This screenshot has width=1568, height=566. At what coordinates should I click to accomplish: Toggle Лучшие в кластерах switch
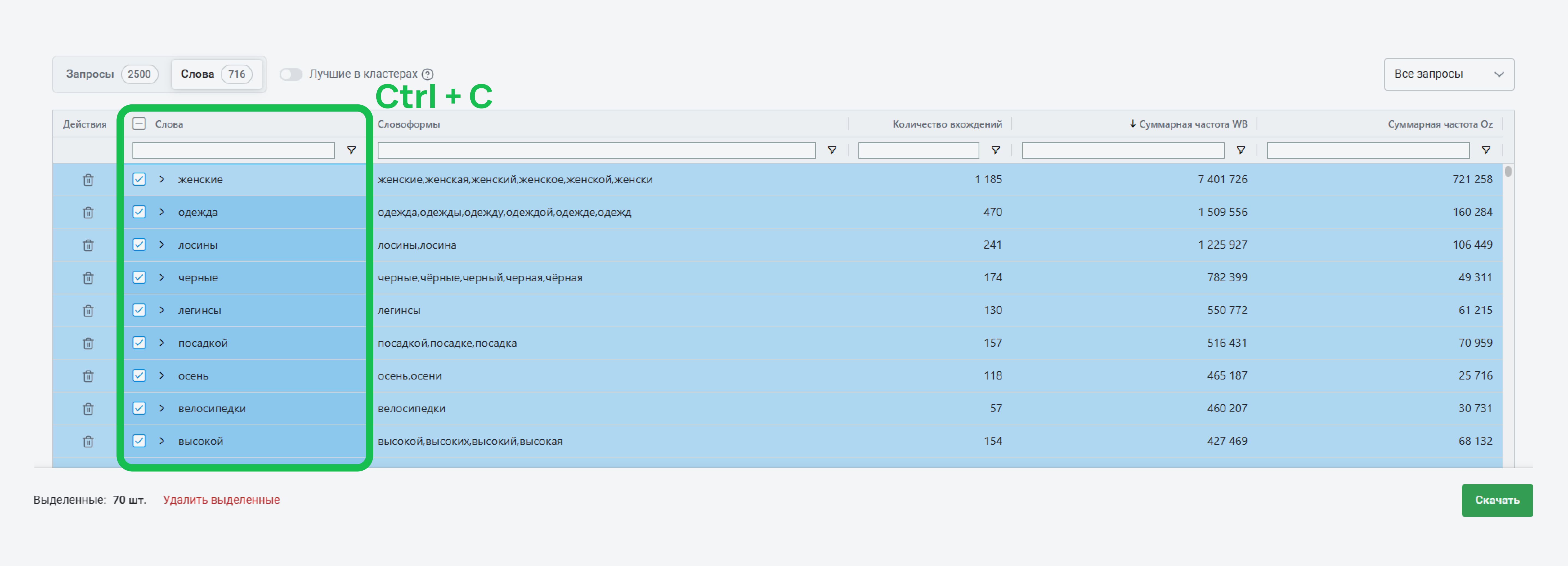pyautogui.click(x=291, y=74)
